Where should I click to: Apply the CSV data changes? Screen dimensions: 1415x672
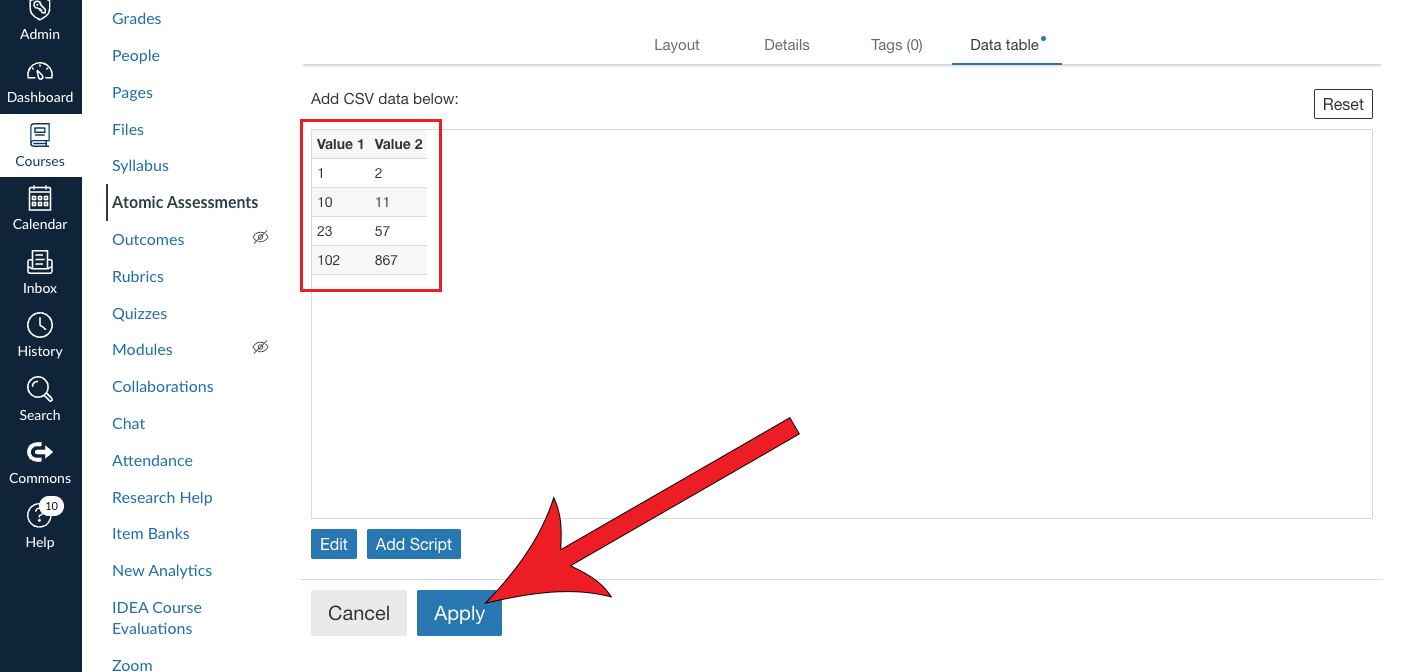(459, 613)
